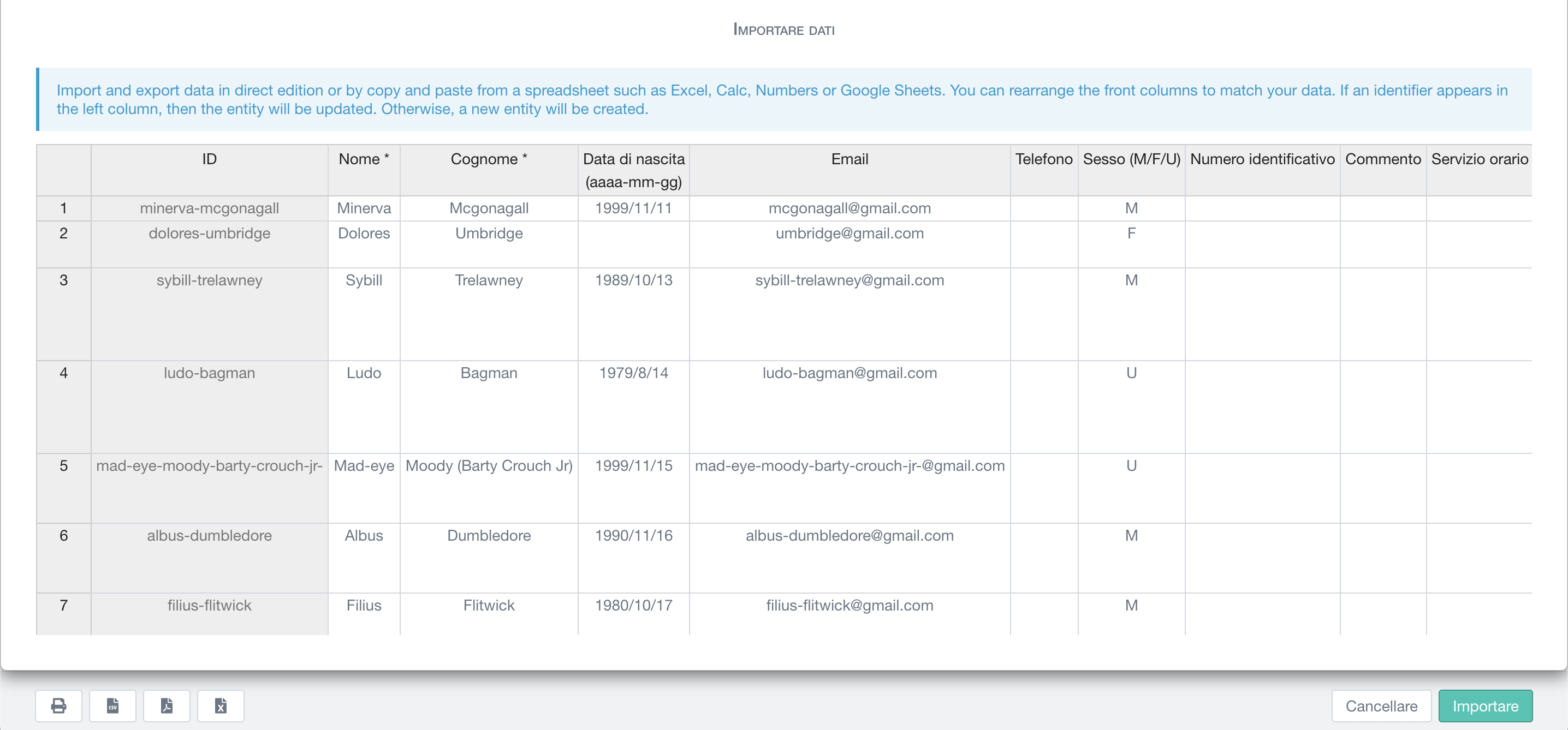1568x730 pixels.
Task: Click Dolores Umbridge's empty birth date cell
Action: [x=633, y=243]
